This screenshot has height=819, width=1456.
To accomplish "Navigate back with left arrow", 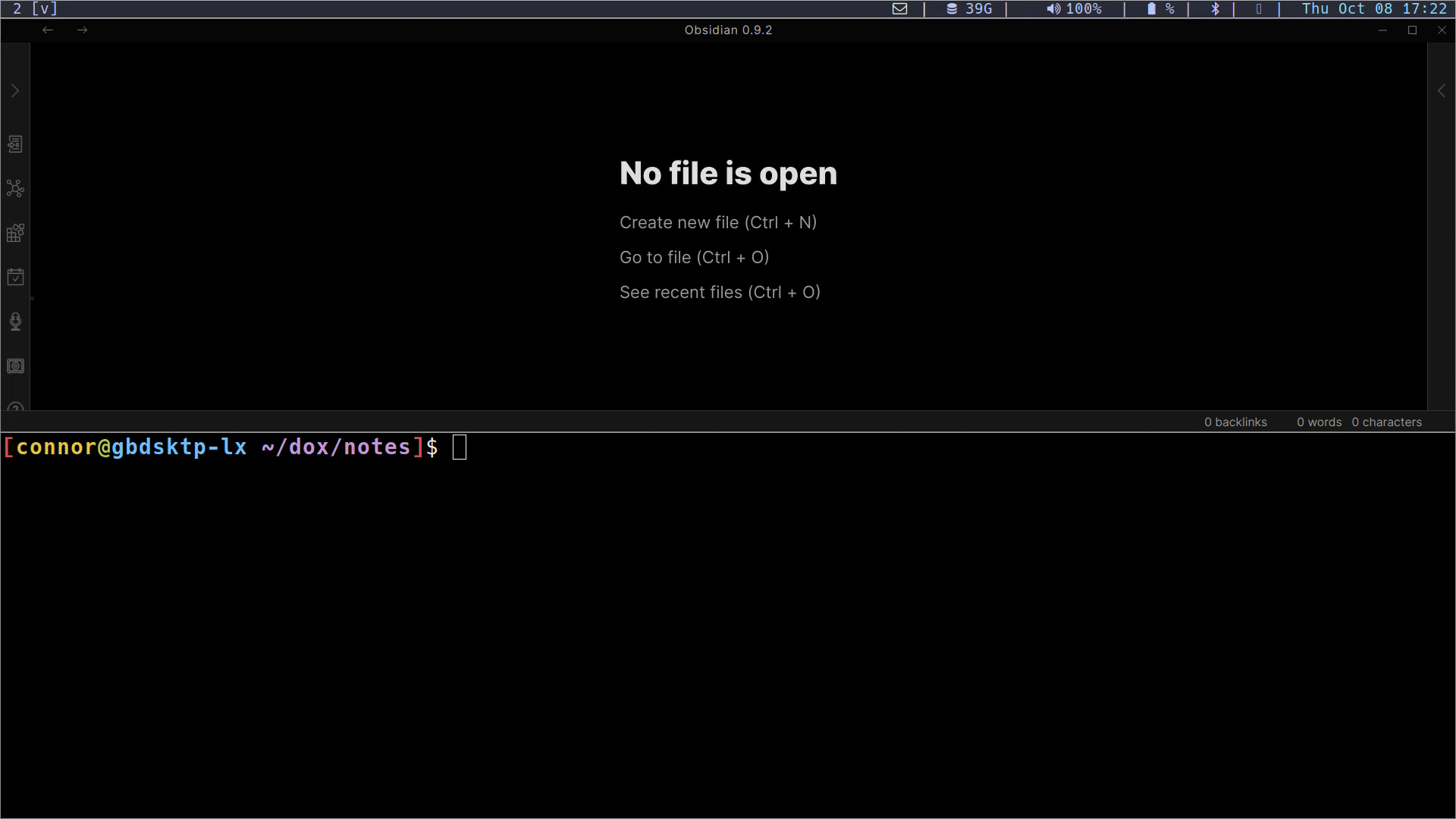I will [48, 30].
